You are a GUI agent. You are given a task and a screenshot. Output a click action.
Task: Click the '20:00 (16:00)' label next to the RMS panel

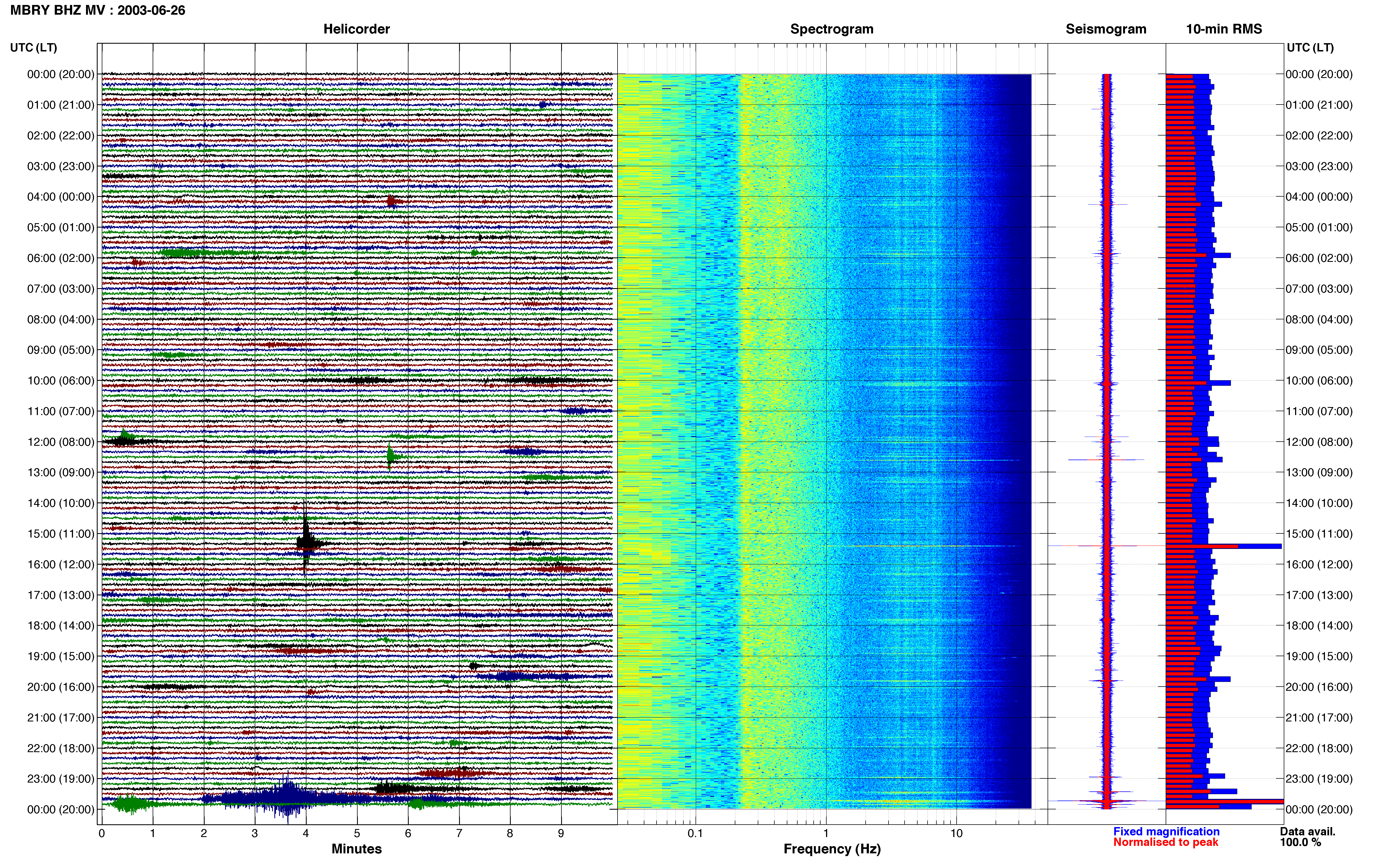point(1319,687)
